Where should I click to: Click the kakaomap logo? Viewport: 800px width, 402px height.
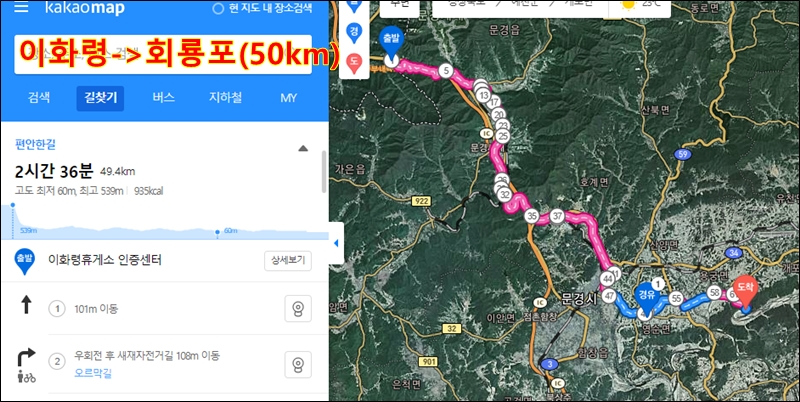click(x=85, y=8)
